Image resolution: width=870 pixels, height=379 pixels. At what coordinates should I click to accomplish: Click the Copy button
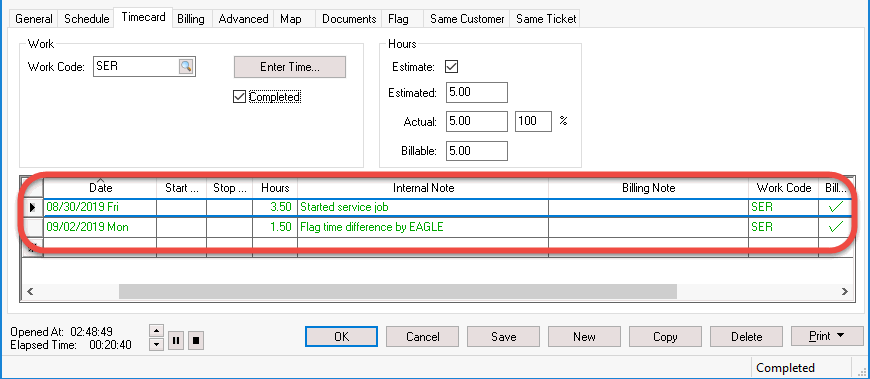[x=665, y=336]
